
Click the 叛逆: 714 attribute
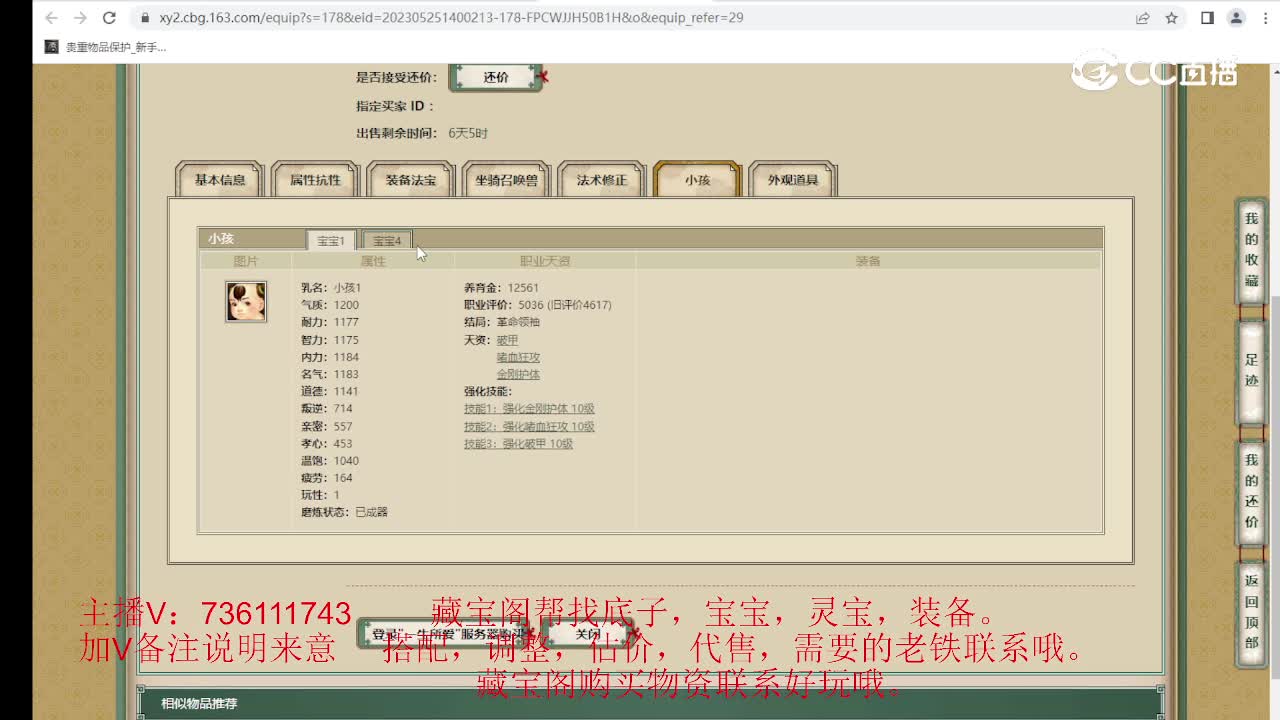[327, 409]
